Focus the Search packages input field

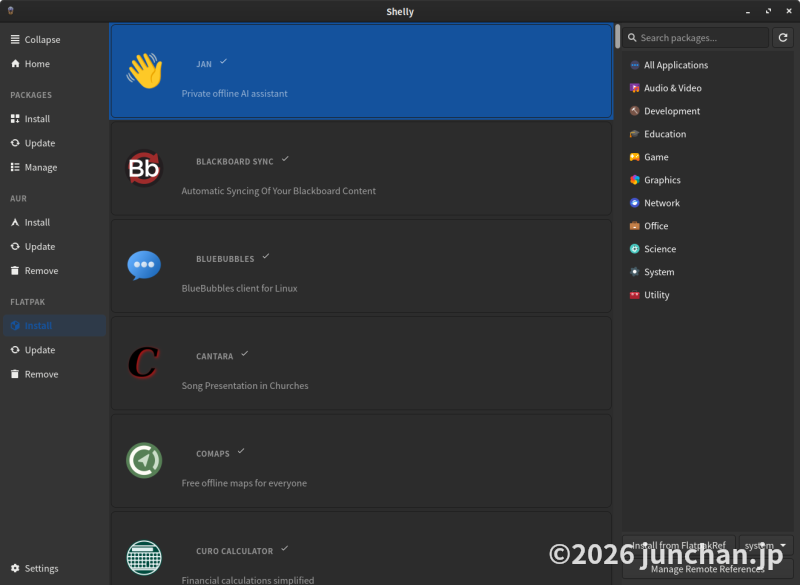702,38
